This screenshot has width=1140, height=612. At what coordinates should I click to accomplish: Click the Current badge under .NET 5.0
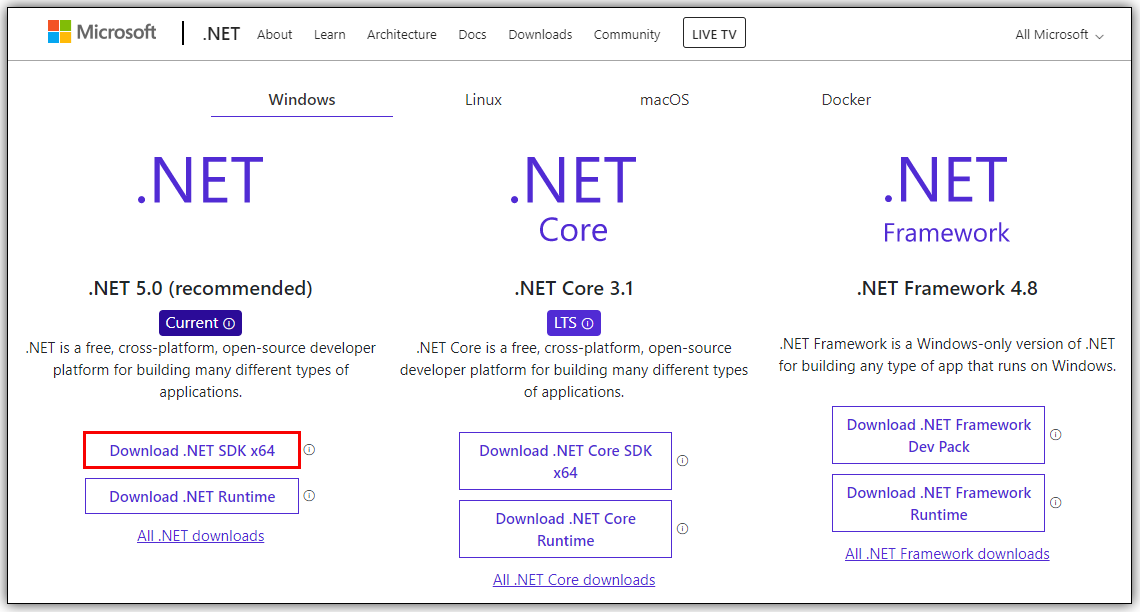(x=200, y=323)
